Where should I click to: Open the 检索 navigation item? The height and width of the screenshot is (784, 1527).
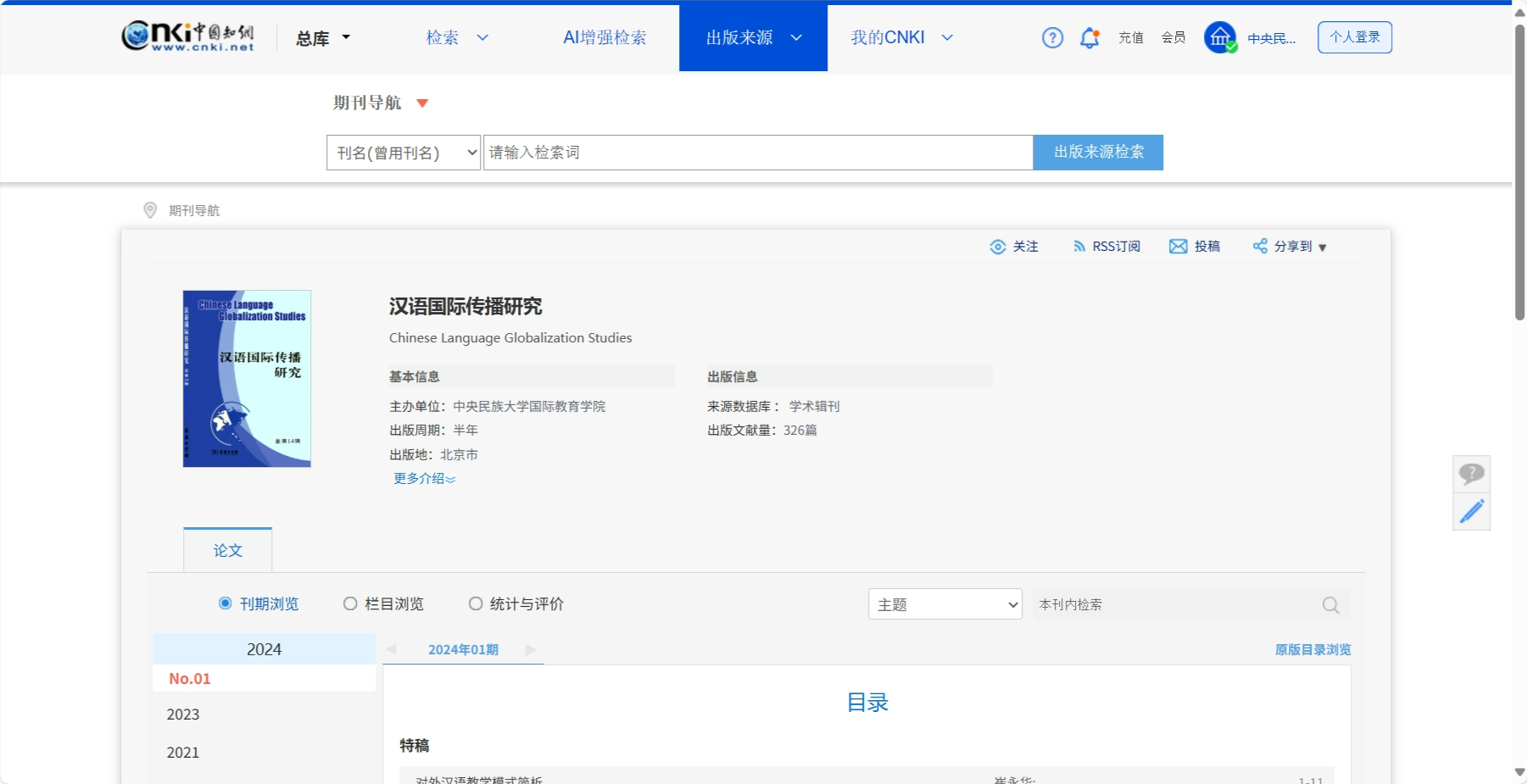pyautogui.click(x=443, y=37)
